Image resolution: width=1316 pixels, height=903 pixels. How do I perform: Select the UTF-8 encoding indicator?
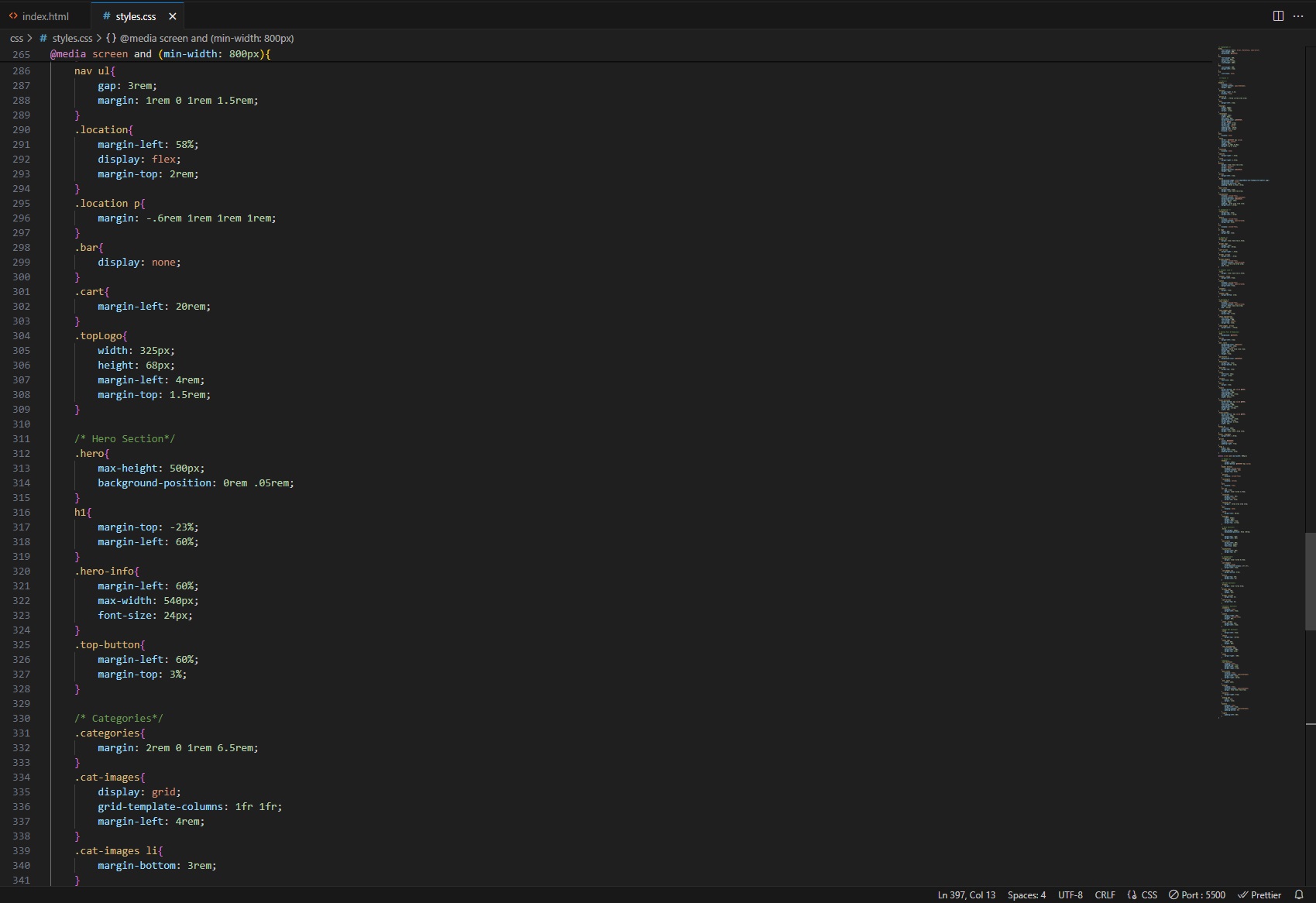tap(1070, 894)
